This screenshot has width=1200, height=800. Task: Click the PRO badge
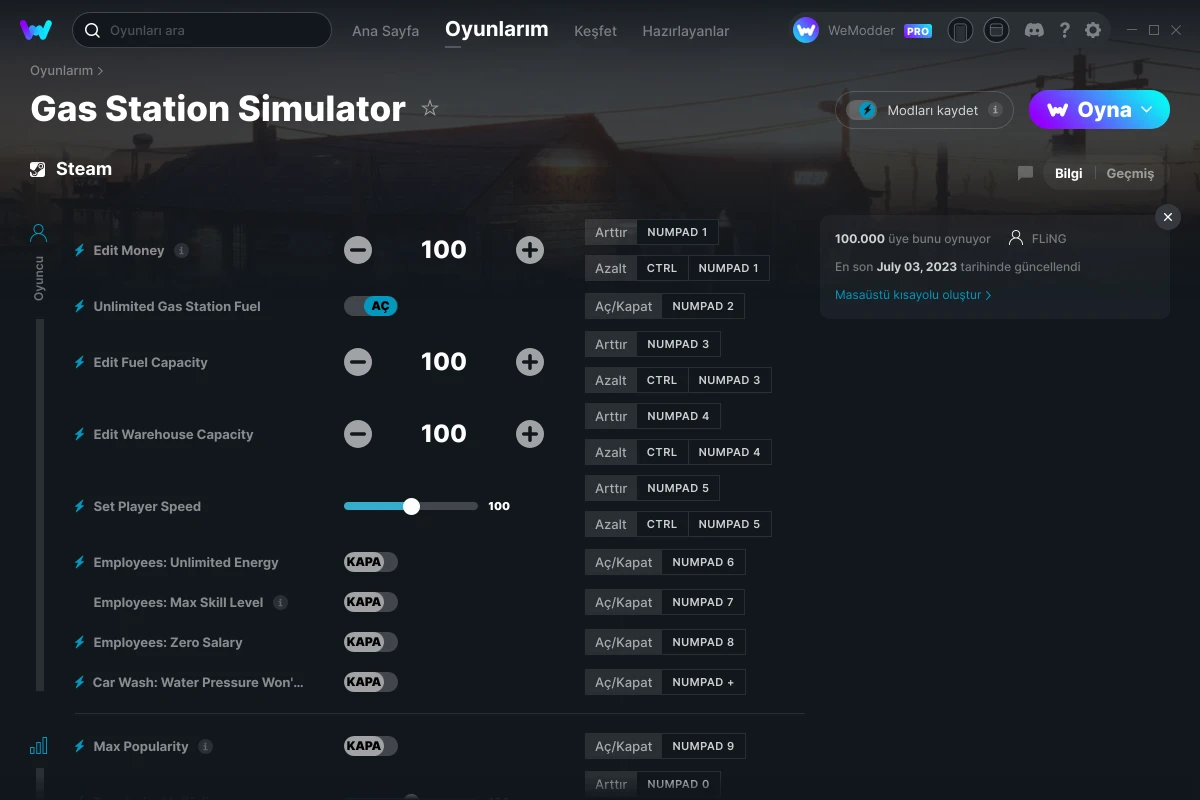click(918, 31)
